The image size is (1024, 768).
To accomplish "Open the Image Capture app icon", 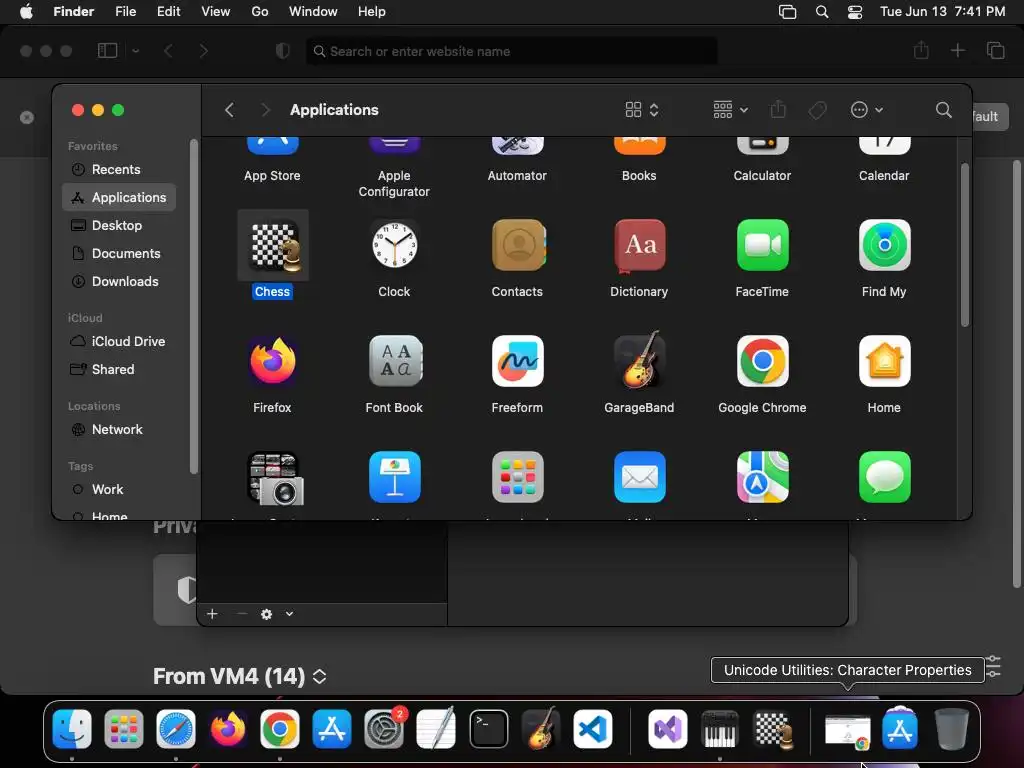I will 274,478.
